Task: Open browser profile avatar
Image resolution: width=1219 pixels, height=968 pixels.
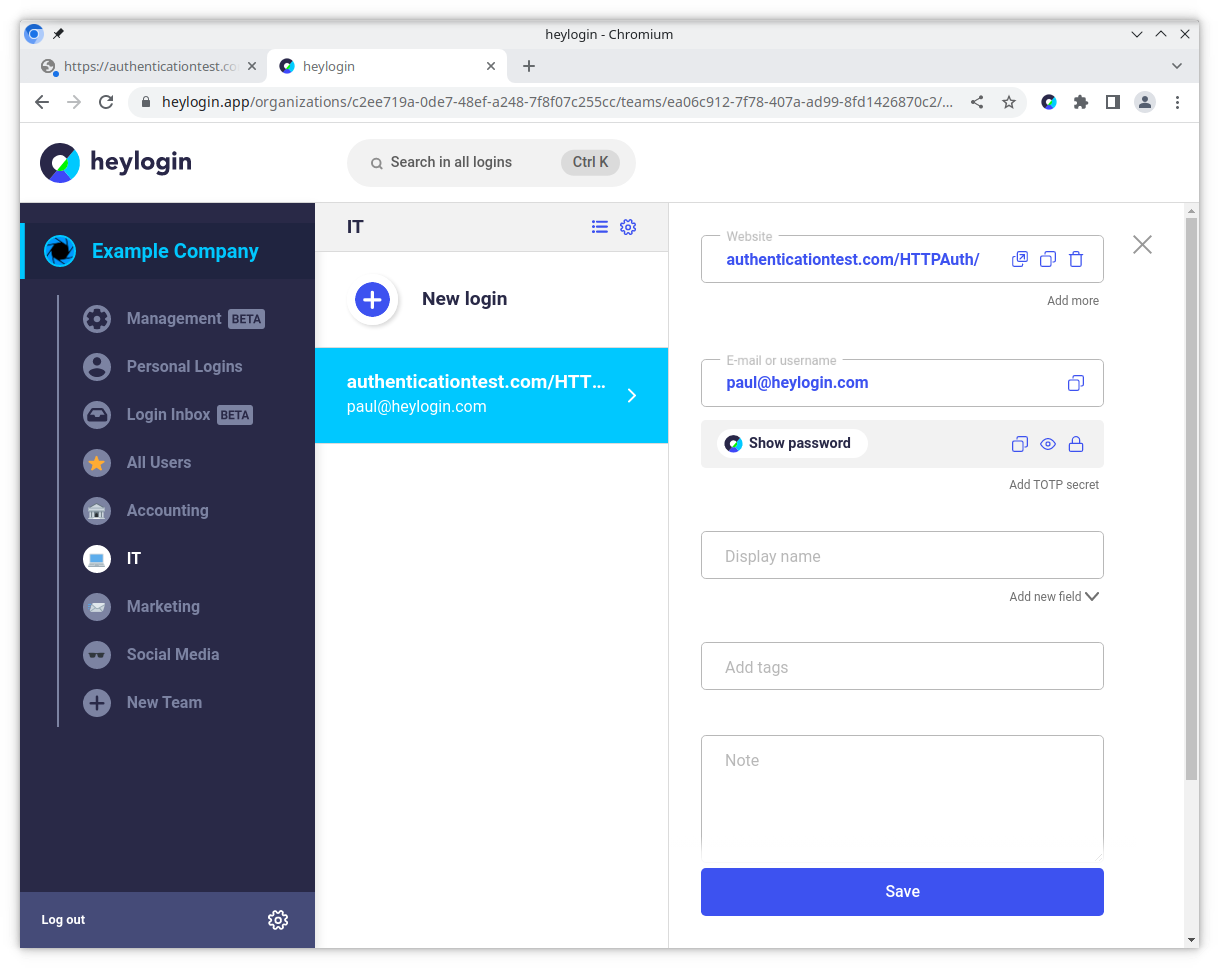Action: (1145, 102)
